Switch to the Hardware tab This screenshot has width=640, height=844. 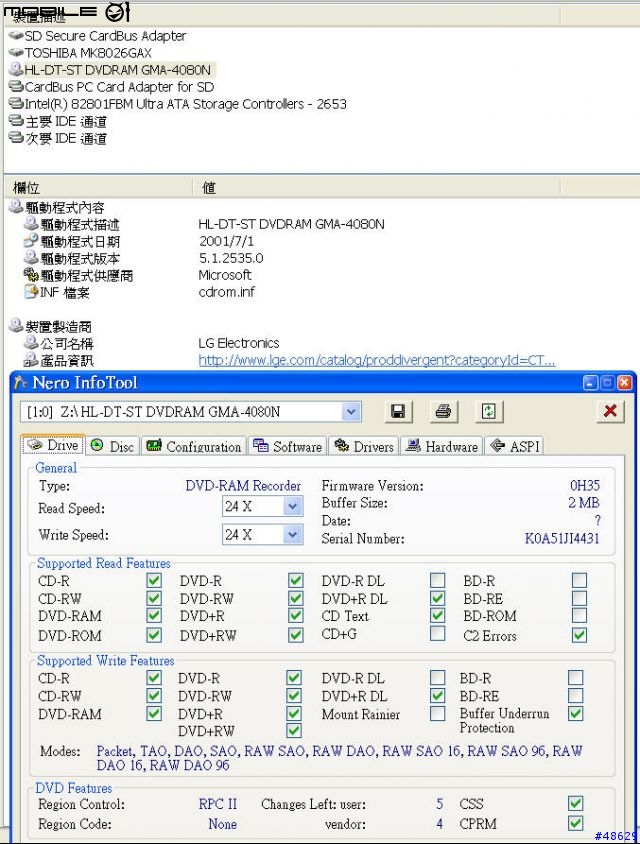coord(442,446)
